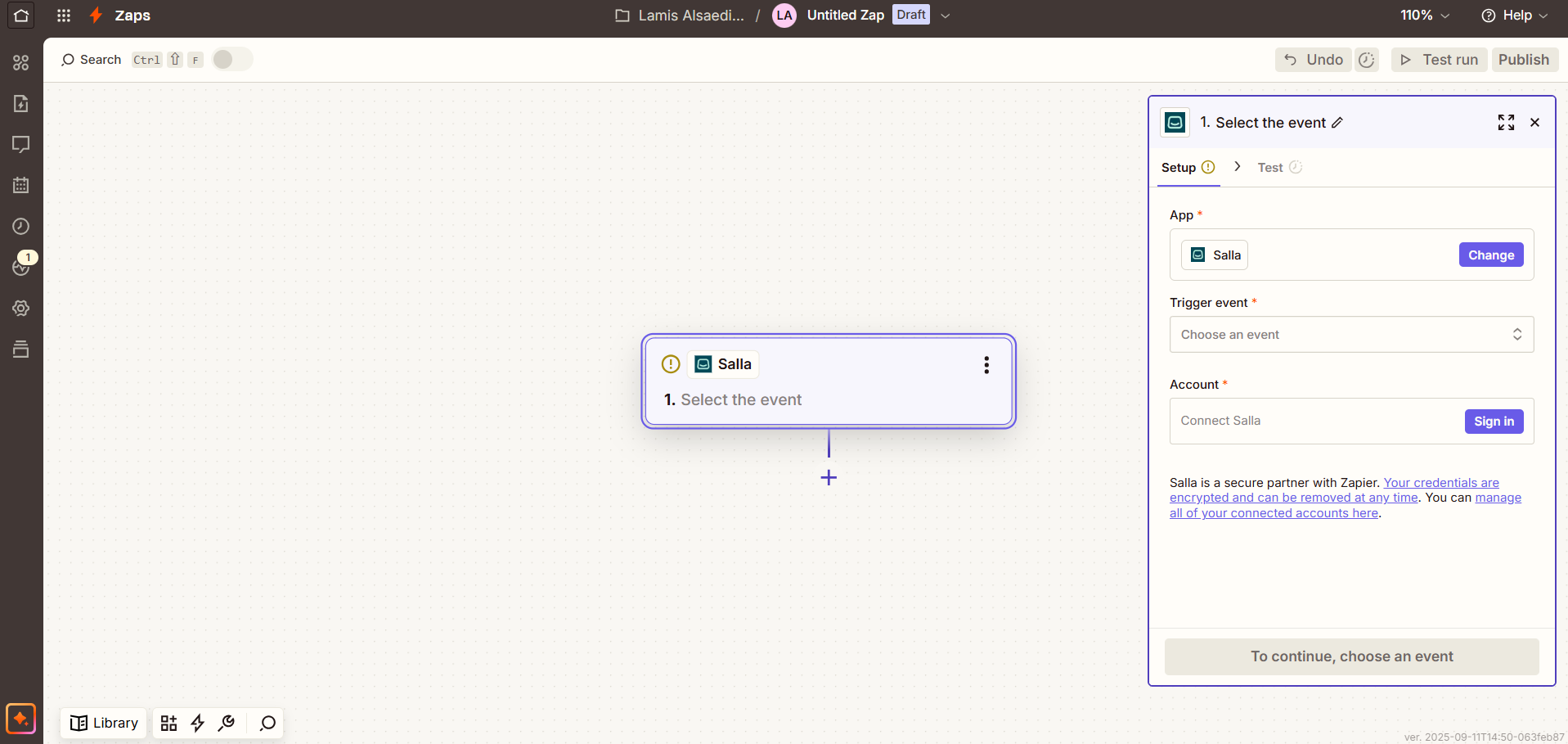Image resolution: width=1568 pixels, height=744 pixels.
Task: Rename step using pencil icon
Action: click(x=1337, y=123)
